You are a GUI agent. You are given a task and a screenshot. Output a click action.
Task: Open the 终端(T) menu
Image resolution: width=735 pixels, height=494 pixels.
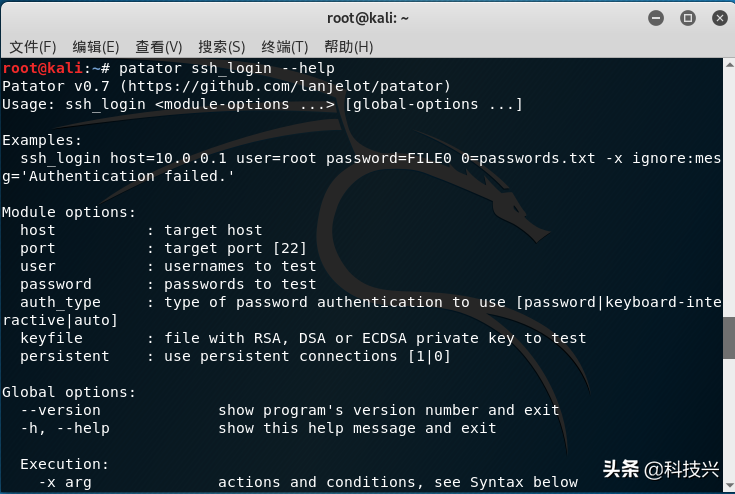coord(284,47)
